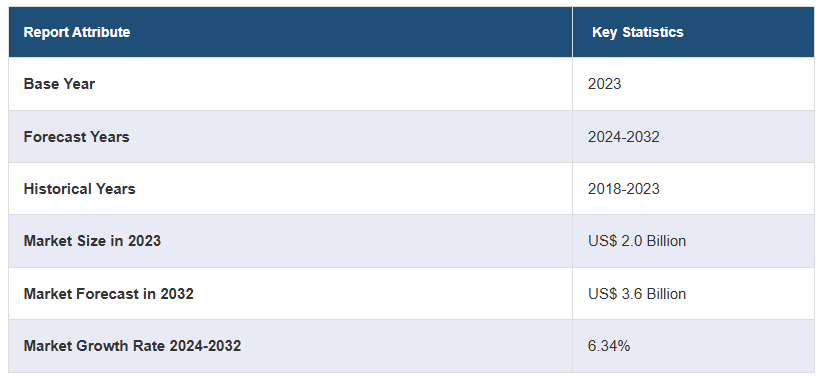Click the word Billion in the 2032 forecast row
This screenshot has height=382, width=825.
pos(666,294)
